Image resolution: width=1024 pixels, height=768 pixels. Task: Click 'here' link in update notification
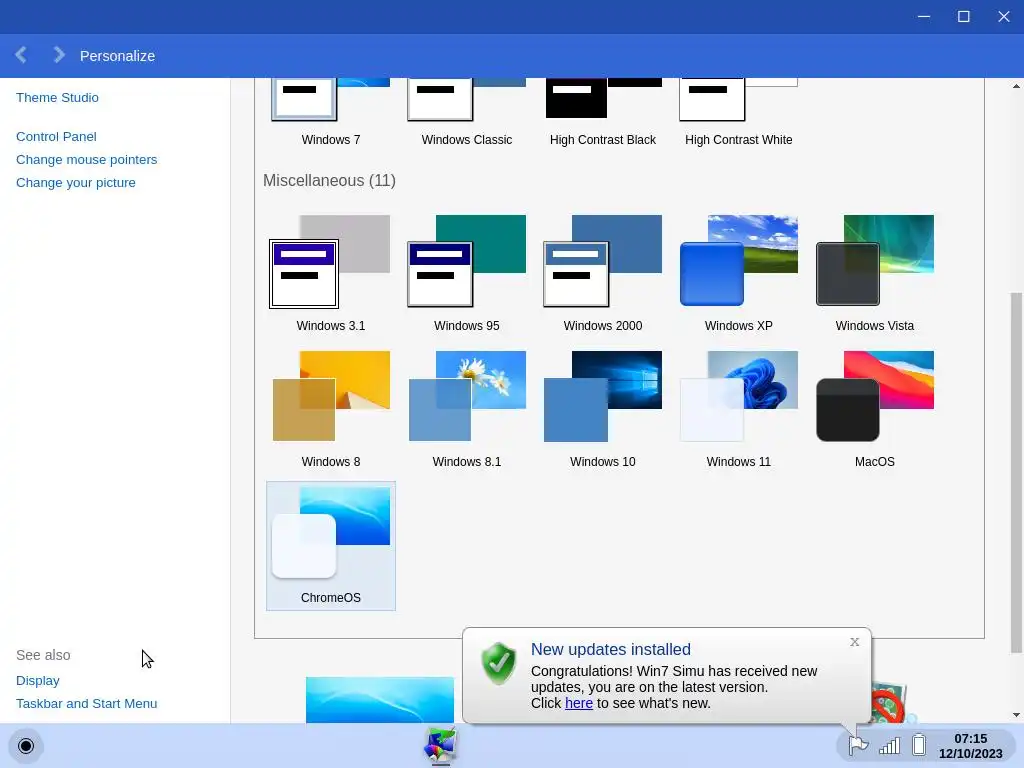(x=579, y=703)
